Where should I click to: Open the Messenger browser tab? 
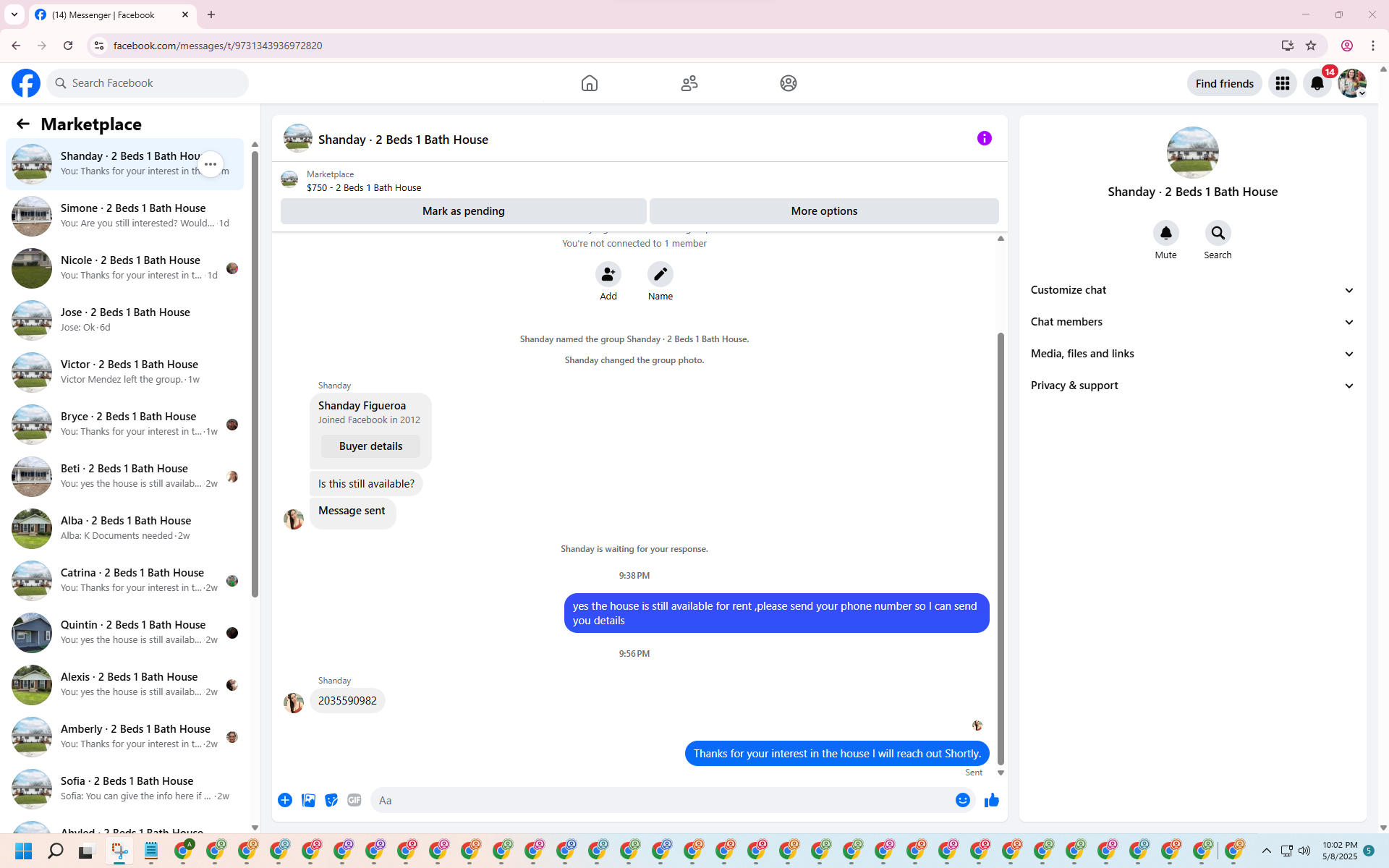pyautogui.click(x=113, y=15)
